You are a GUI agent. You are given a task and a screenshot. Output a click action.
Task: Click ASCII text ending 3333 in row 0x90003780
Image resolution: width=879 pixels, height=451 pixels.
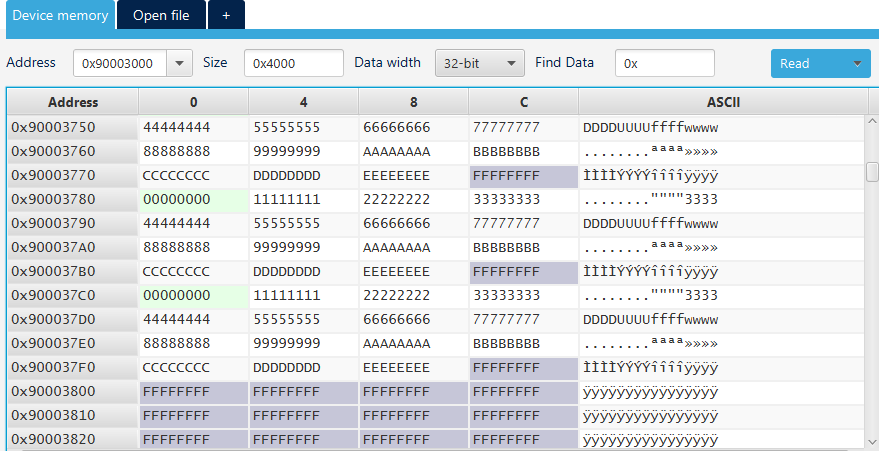650,199
